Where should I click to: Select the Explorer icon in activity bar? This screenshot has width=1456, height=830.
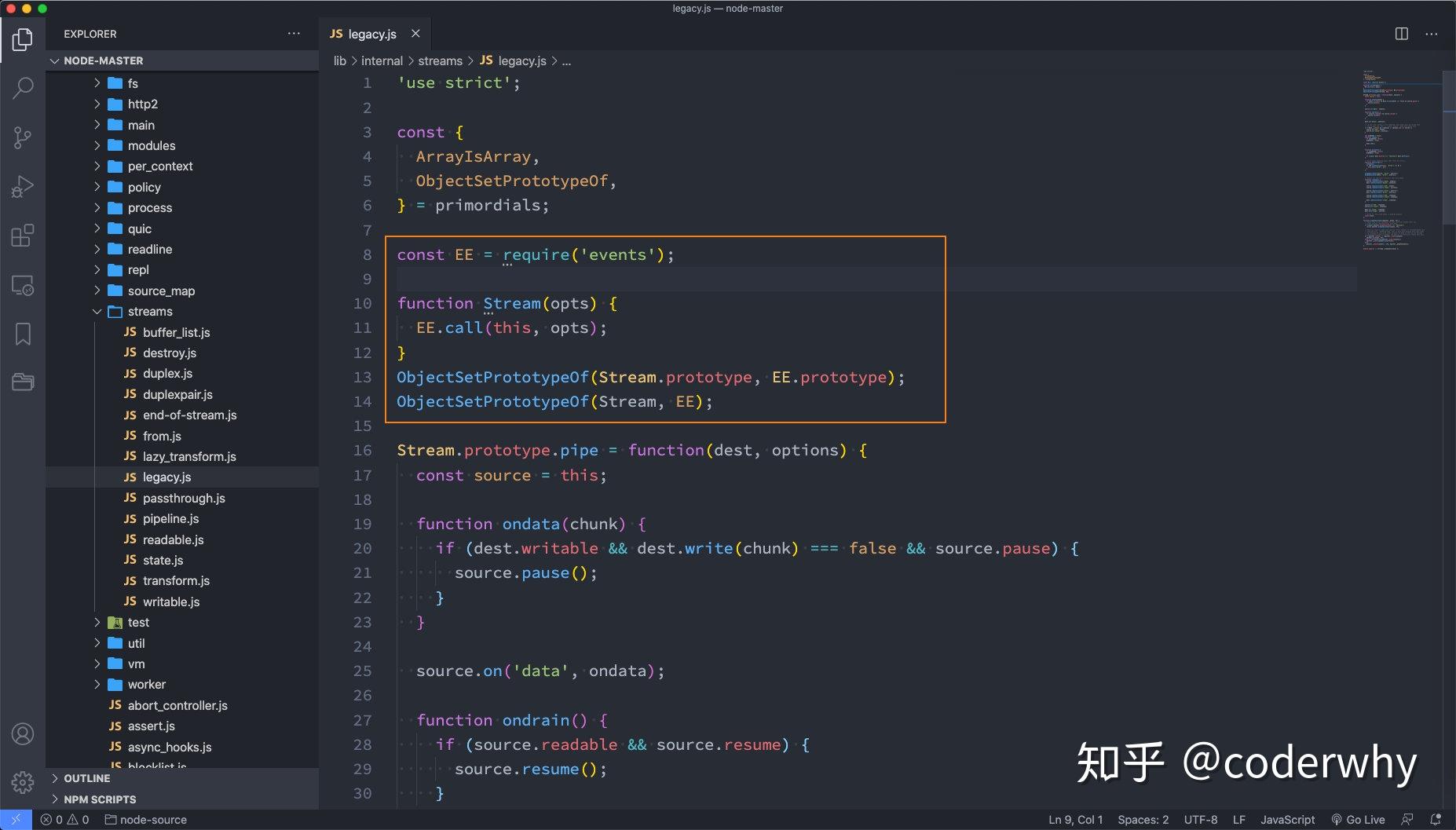coord(23,38)
